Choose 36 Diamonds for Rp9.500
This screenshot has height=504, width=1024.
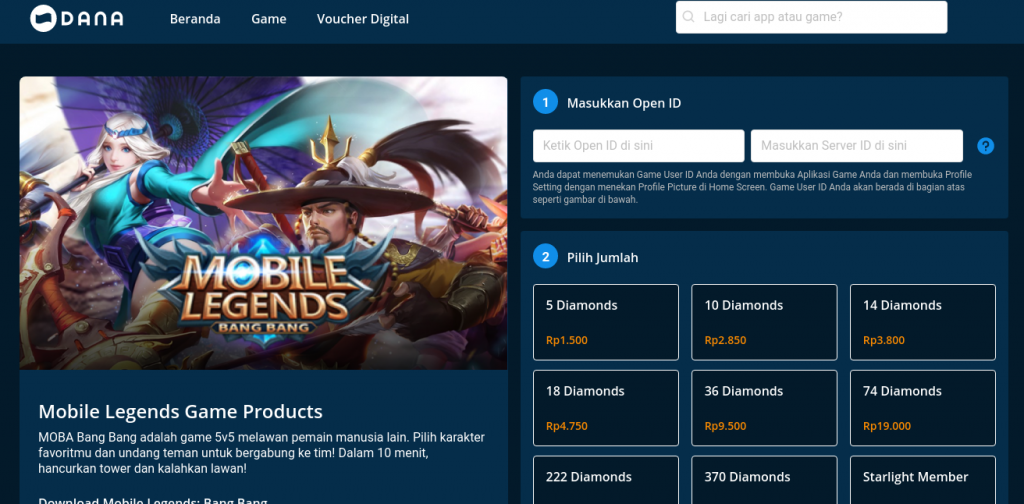(x=764, y=408)
